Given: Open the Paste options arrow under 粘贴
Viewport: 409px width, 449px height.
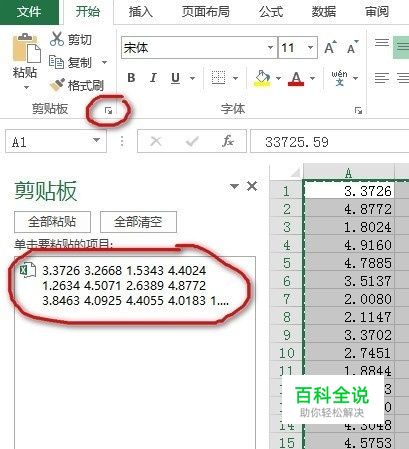Looking at the screenshot, I should click(26, 88).
